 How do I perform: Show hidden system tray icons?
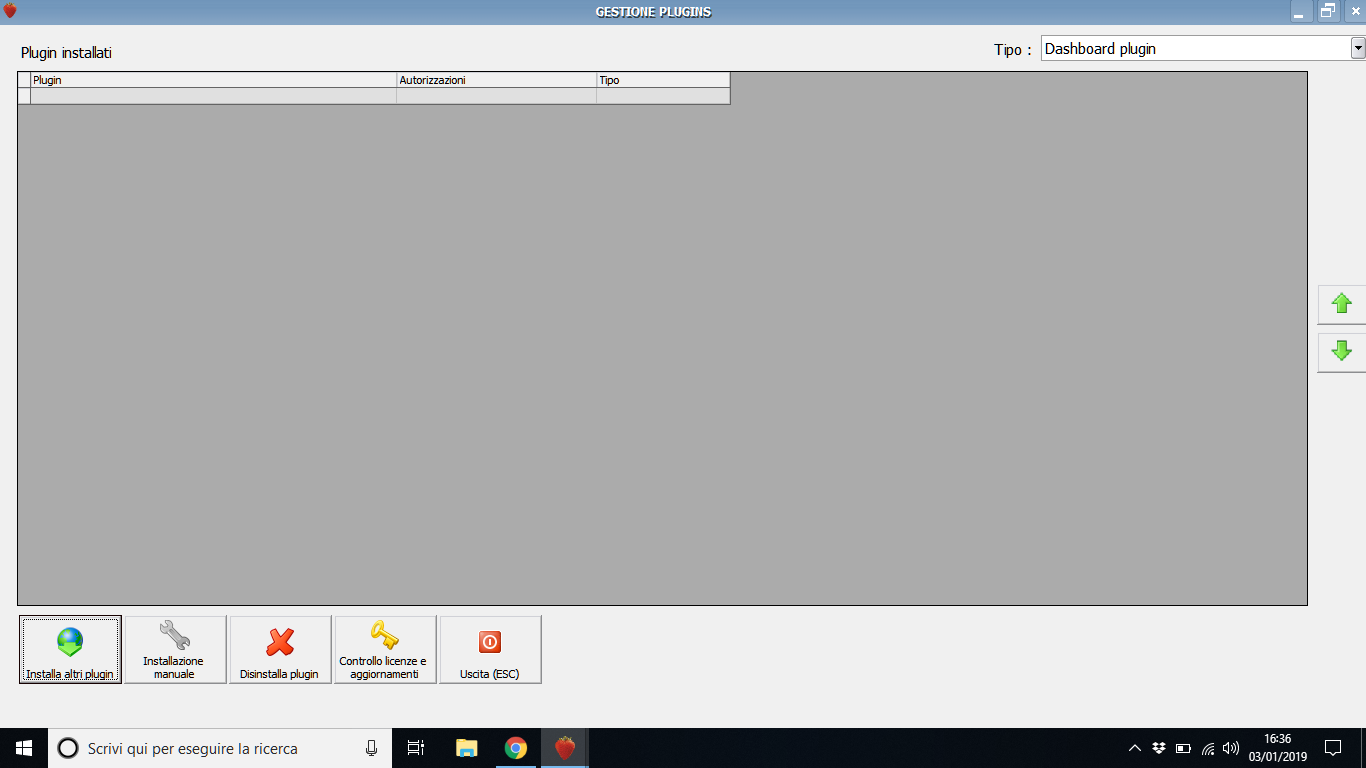[1134, 748]
